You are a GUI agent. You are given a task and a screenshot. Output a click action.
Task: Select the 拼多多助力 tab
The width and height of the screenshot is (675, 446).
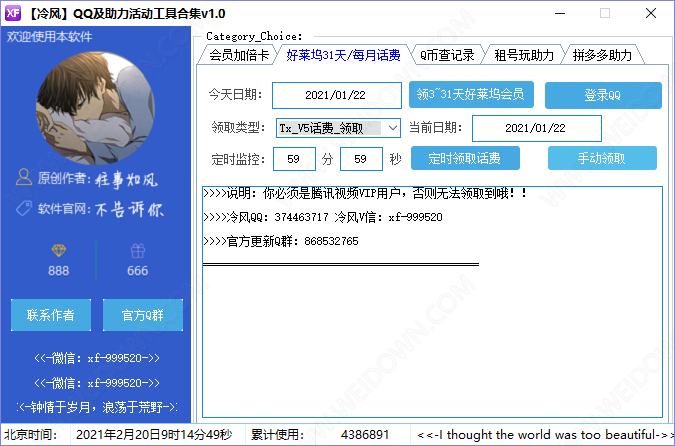pos(603,55)
